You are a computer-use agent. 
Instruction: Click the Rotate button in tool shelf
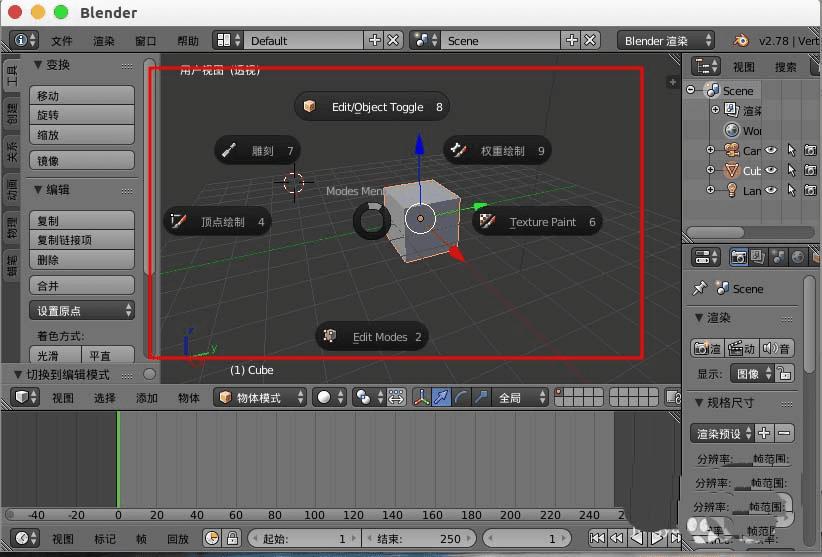coord(82,115)
